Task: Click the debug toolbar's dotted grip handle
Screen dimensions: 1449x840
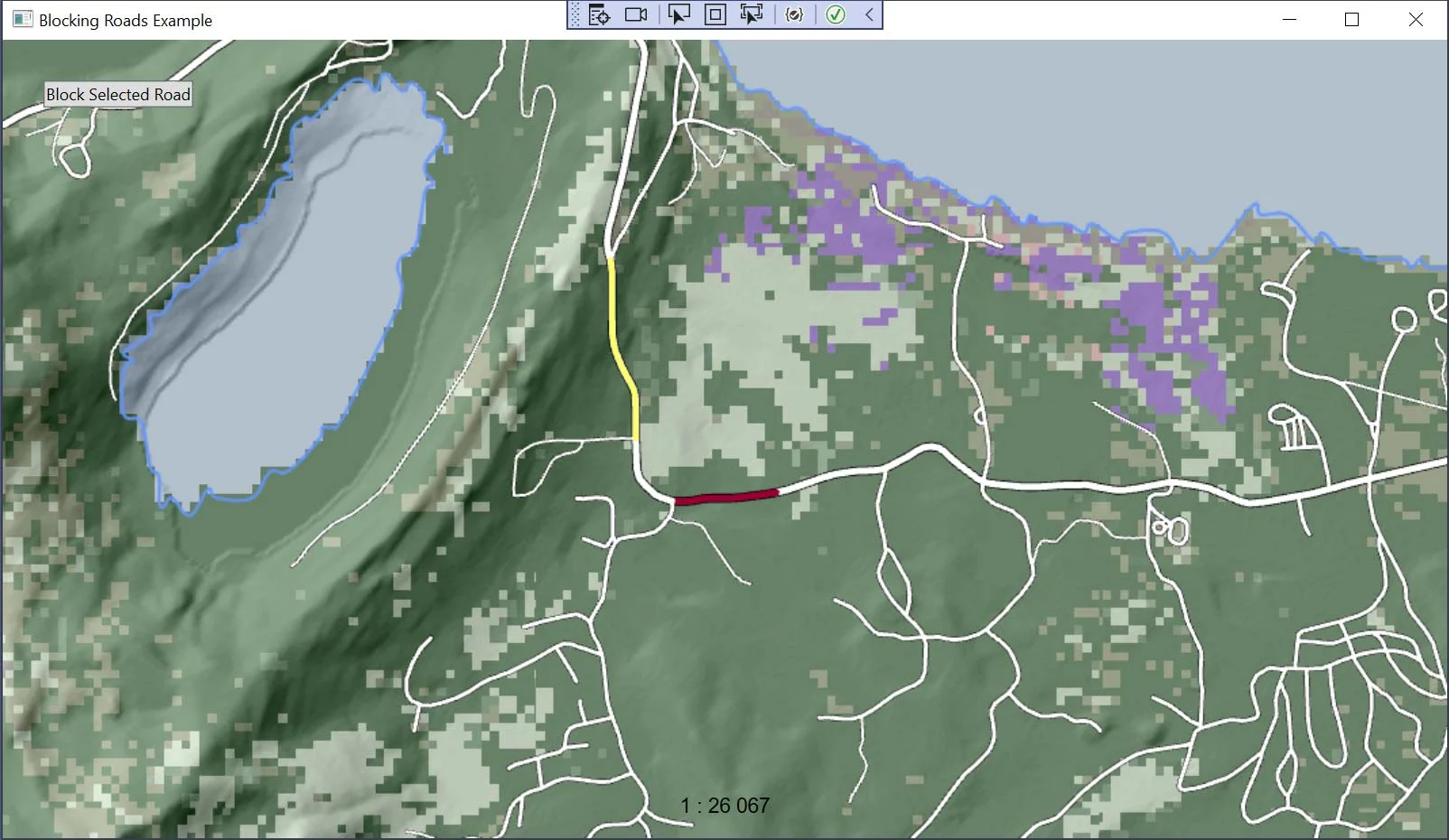Action: click(575, 14)
